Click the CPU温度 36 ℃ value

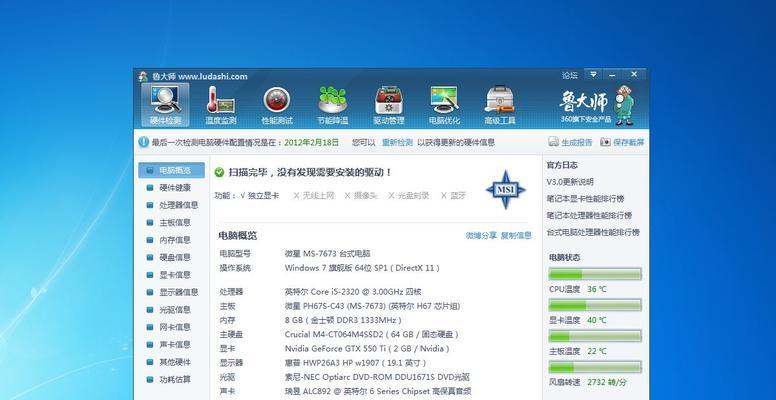(x=597, y=289)
